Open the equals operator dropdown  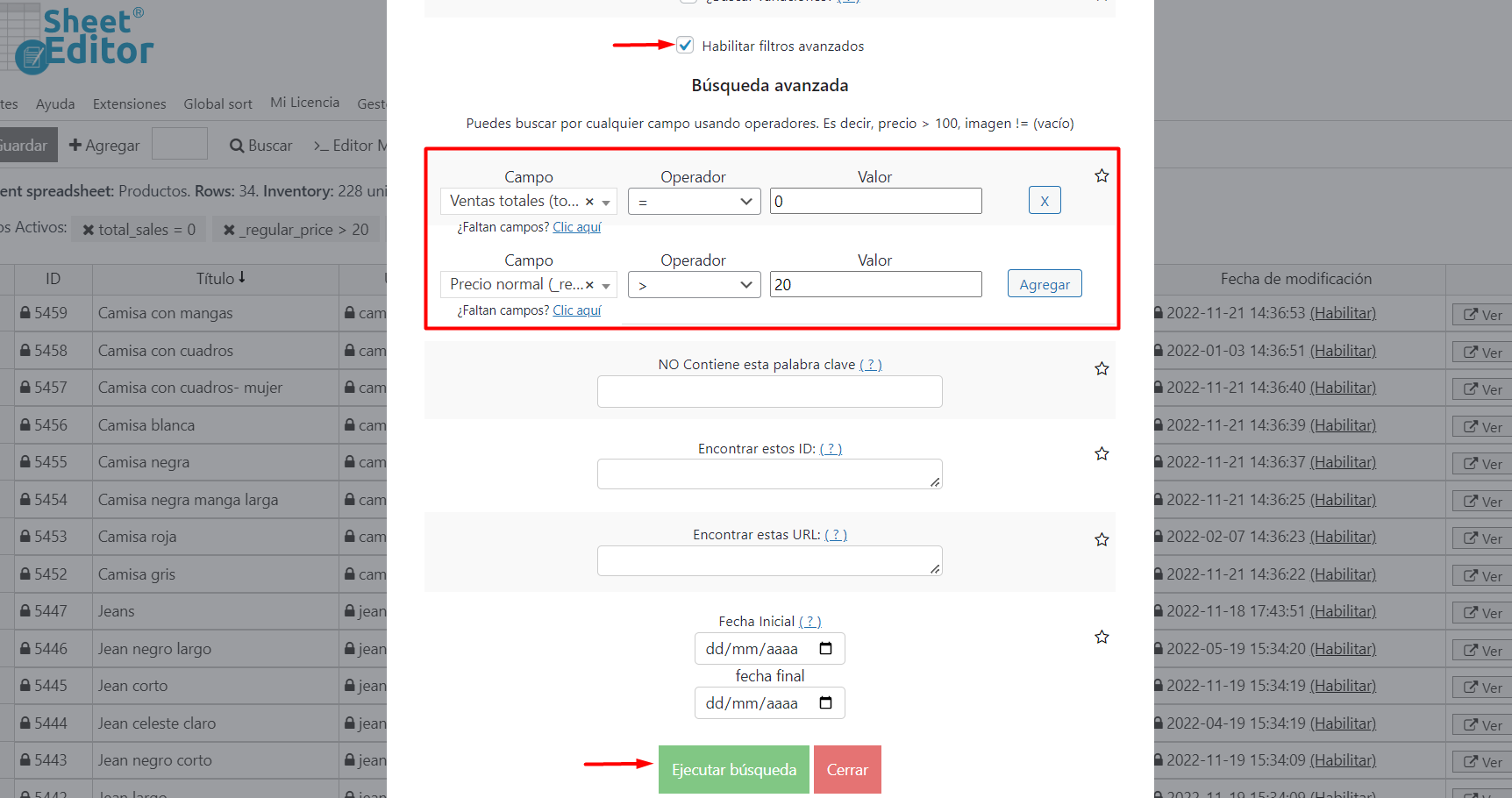[694, 202]
